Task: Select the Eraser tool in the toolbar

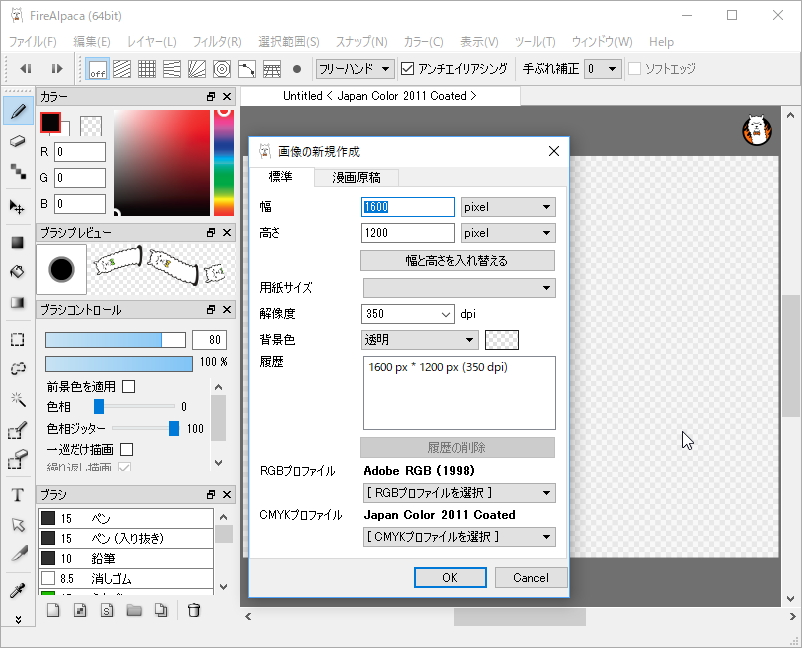Action: click(x=17, y=141)
